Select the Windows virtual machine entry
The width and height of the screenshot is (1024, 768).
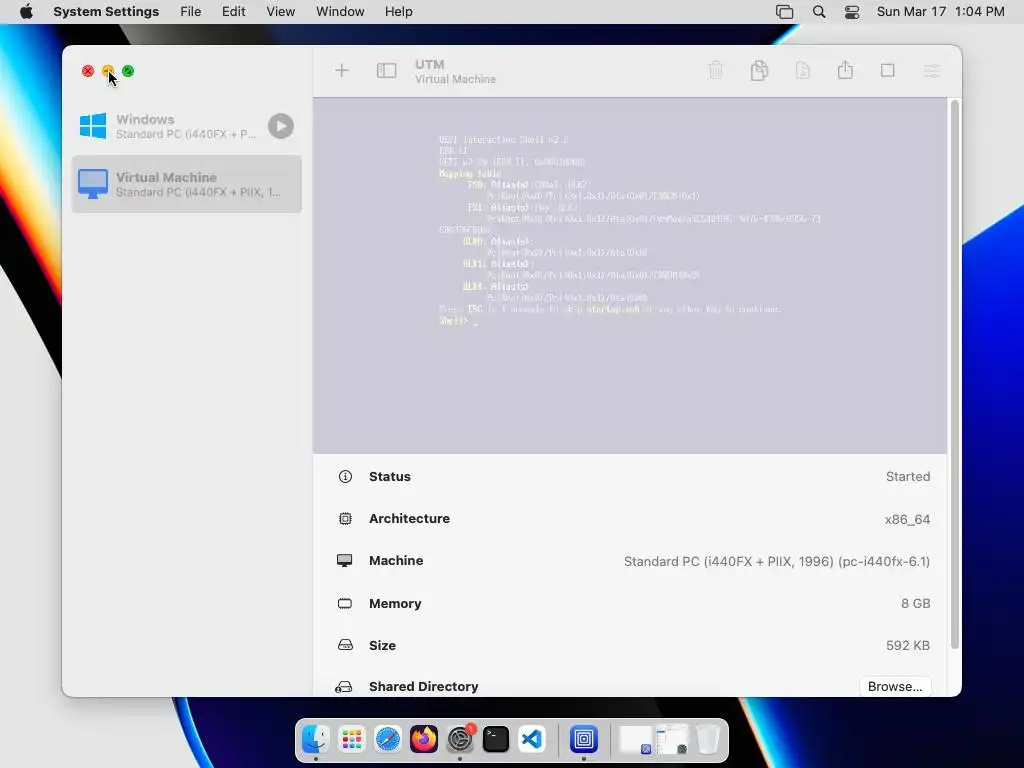click(x=187, y=126)
